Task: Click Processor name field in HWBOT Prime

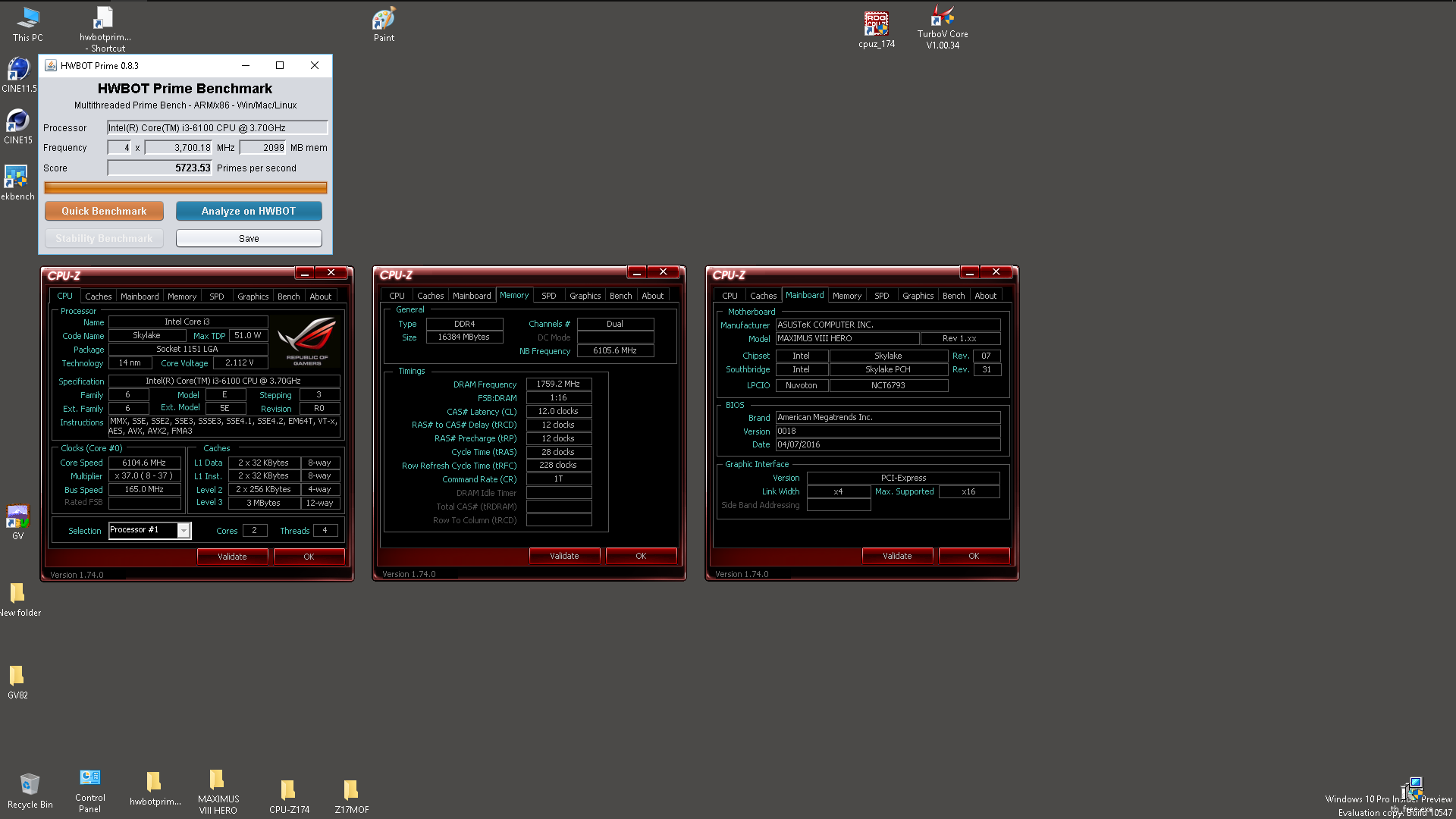Action: (217, 127)
